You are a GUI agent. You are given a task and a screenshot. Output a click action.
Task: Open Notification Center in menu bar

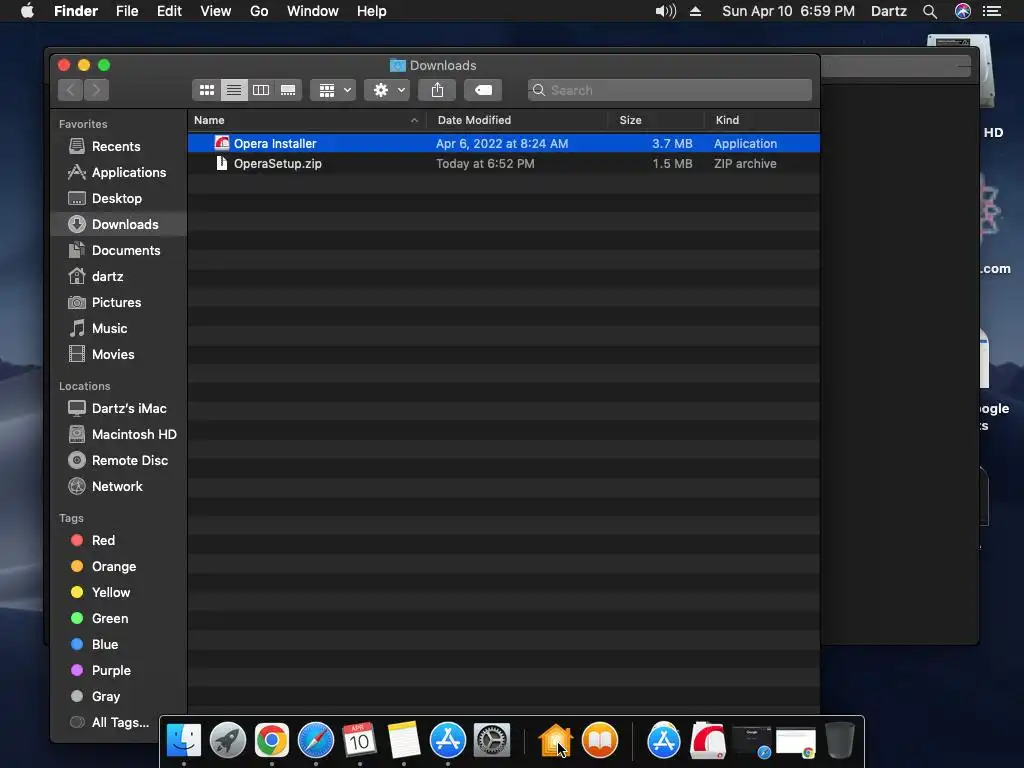[992, 11]
